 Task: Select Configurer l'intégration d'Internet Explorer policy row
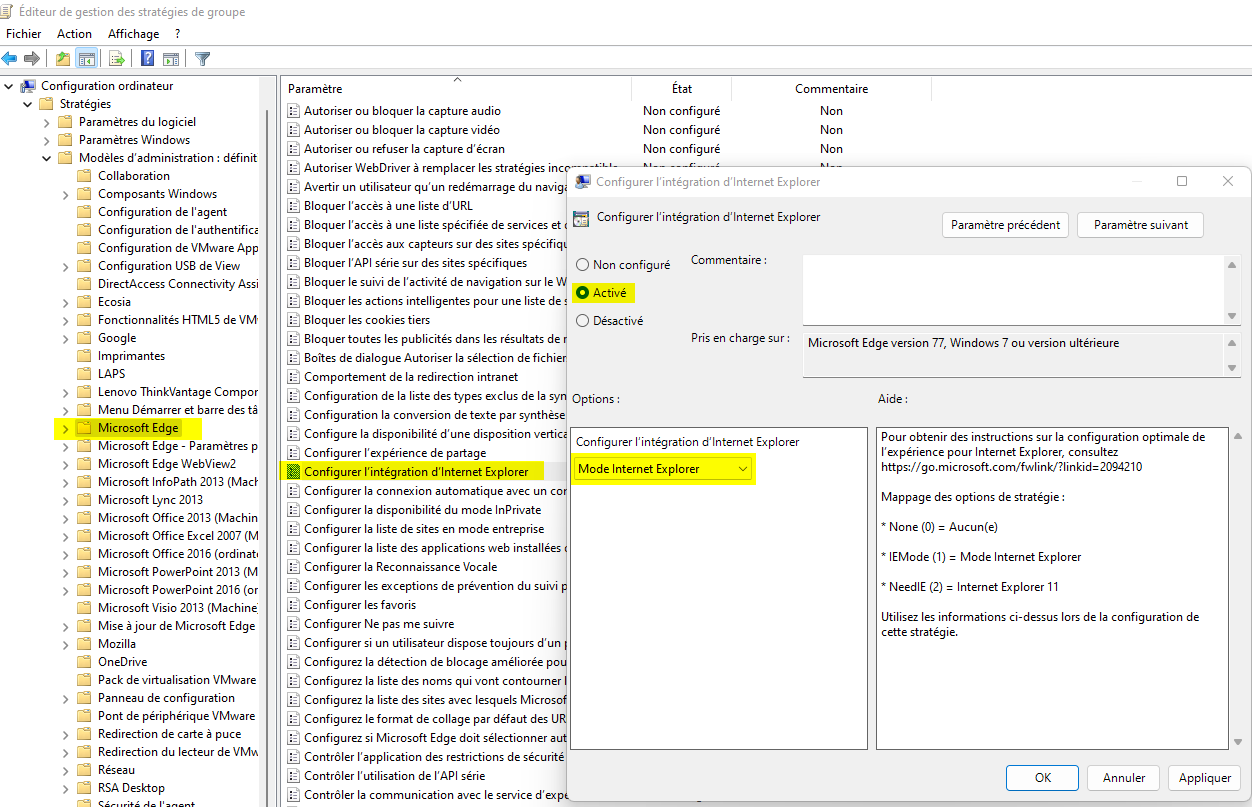(x=415, y=472)
